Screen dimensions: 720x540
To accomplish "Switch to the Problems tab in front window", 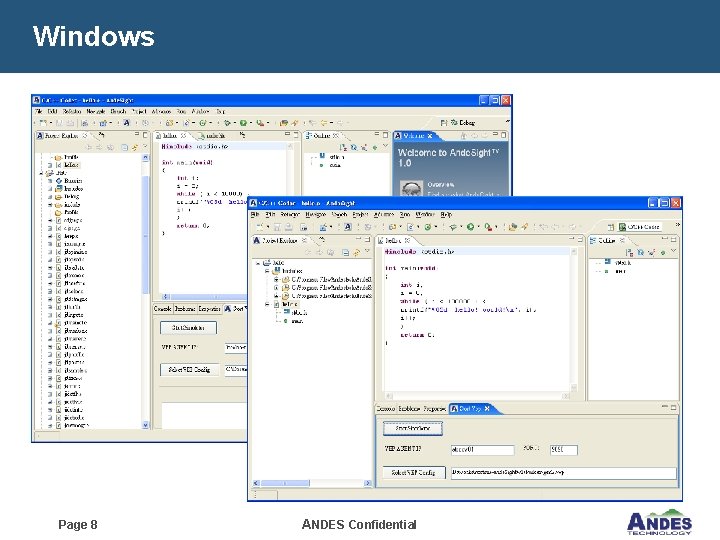I will click(409, 409).
